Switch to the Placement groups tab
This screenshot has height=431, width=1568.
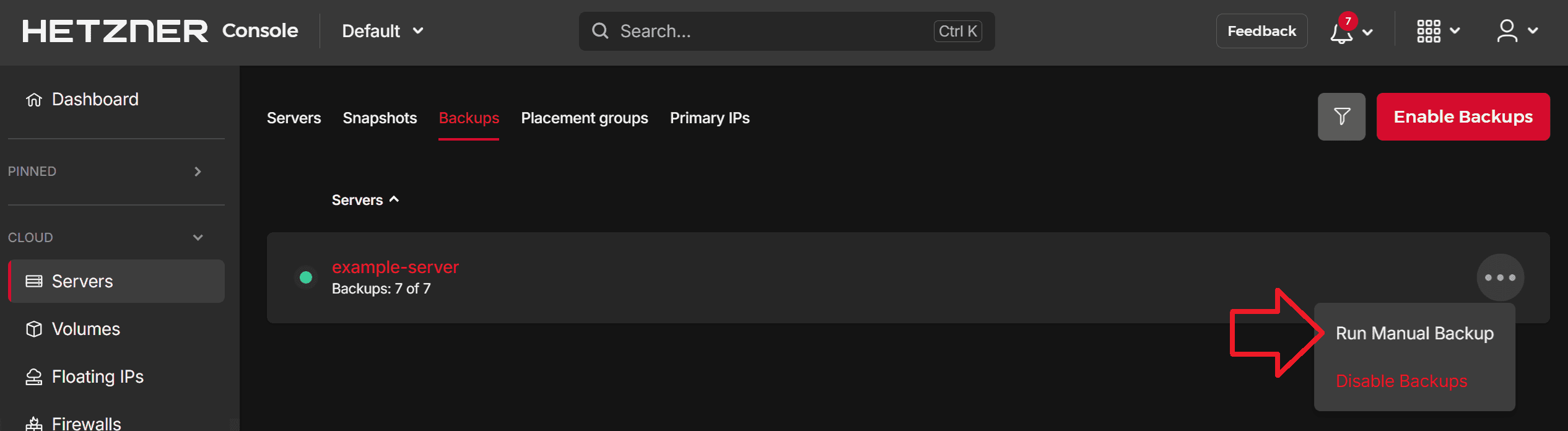click(x=585, y=118)
